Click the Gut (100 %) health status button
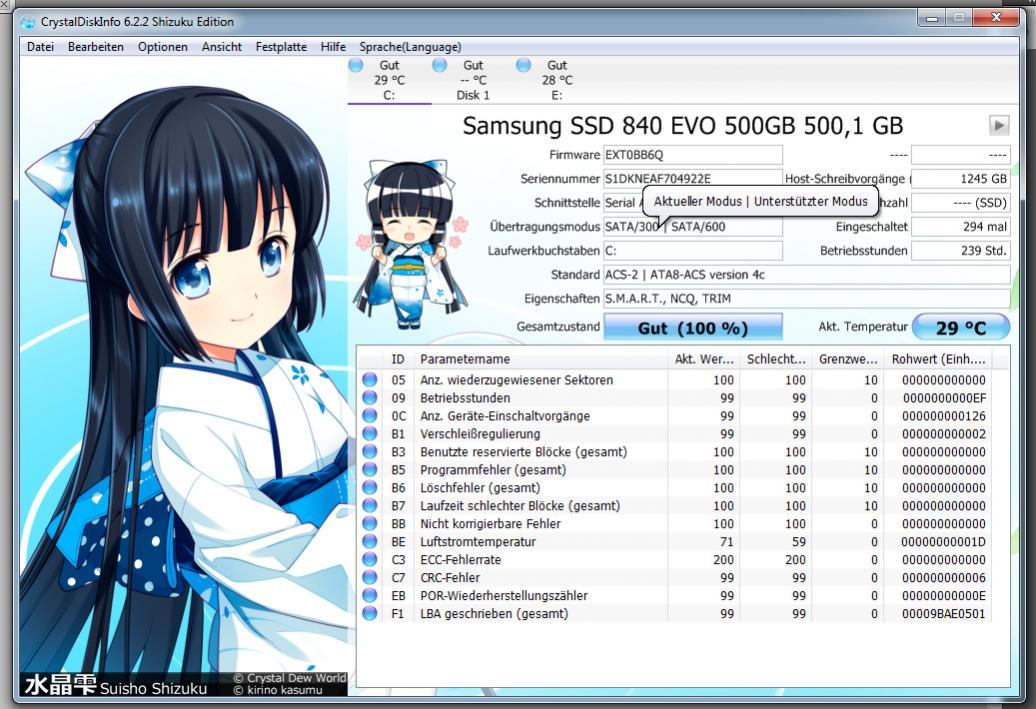The image size is (1036, 709). [692, 328]
